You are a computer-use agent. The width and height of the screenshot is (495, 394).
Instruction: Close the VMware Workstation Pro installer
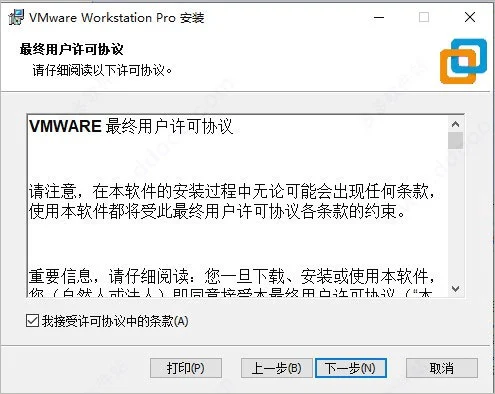click(470, 17)
